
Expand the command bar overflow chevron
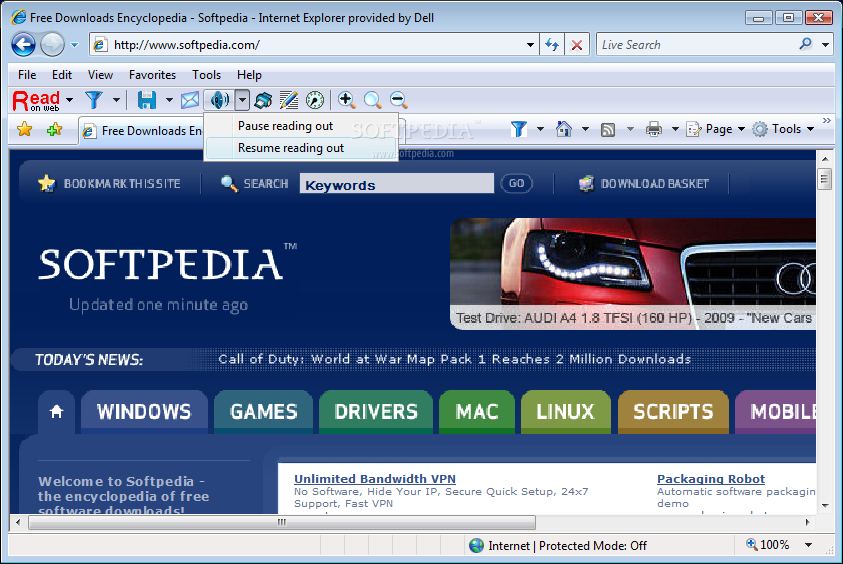827,120
